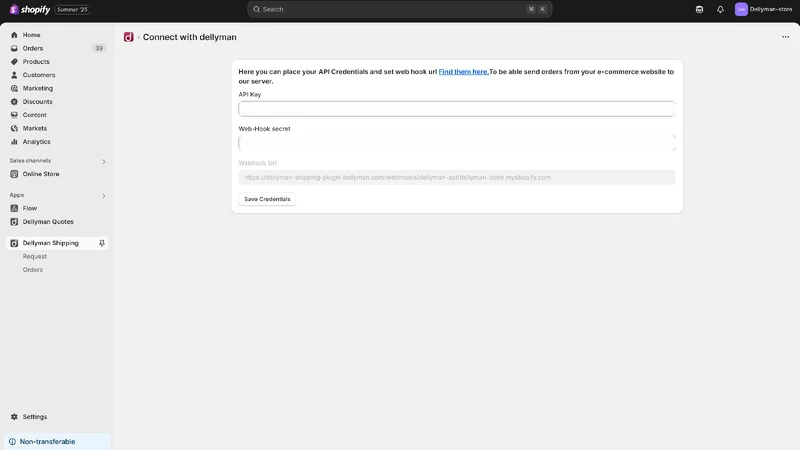Image resolution: width=800 pixels, height=450 pixels.
Task: Click the Web-Hook secret input field
Action: [457, 143]
